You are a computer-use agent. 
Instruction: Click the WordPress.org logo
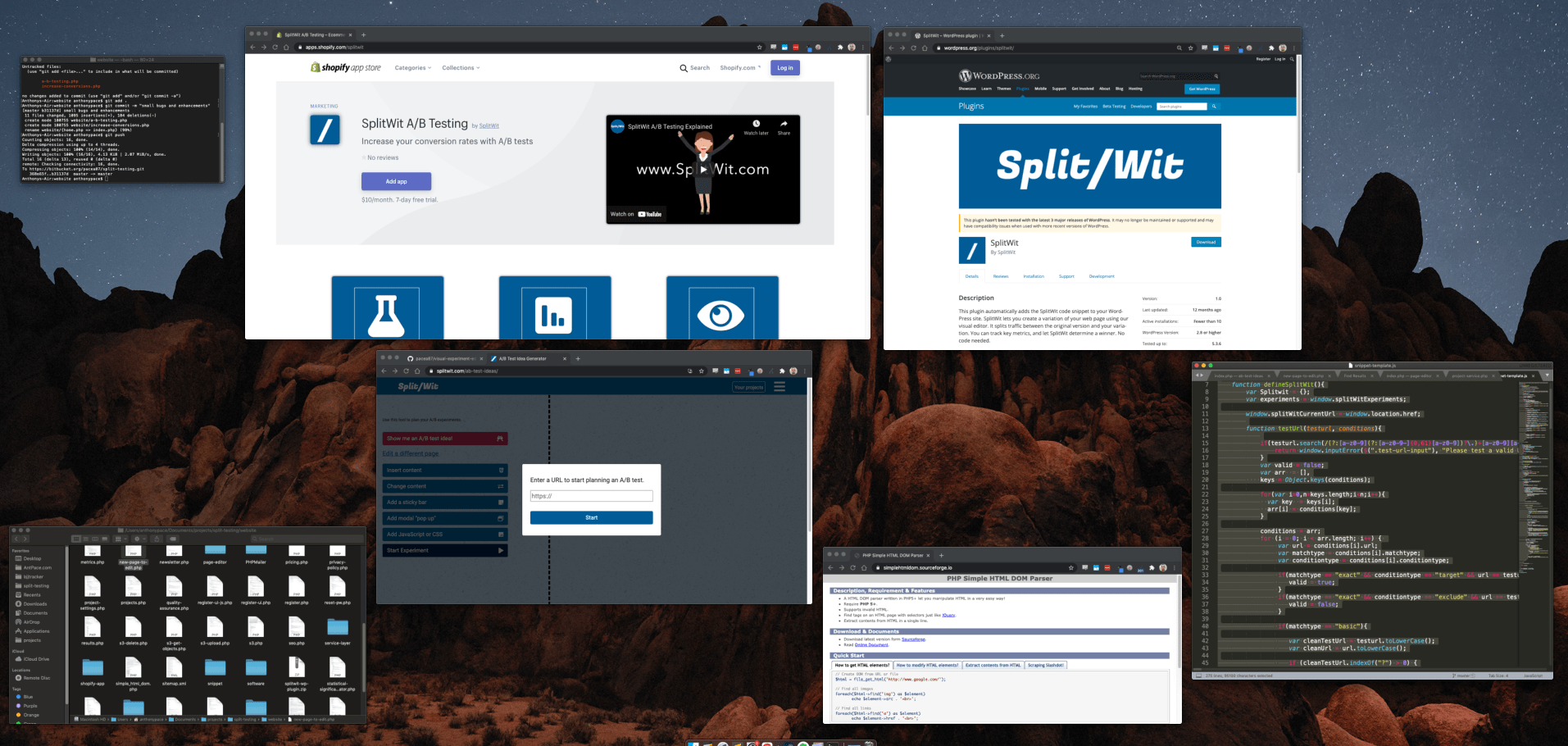tap(999, 76)
